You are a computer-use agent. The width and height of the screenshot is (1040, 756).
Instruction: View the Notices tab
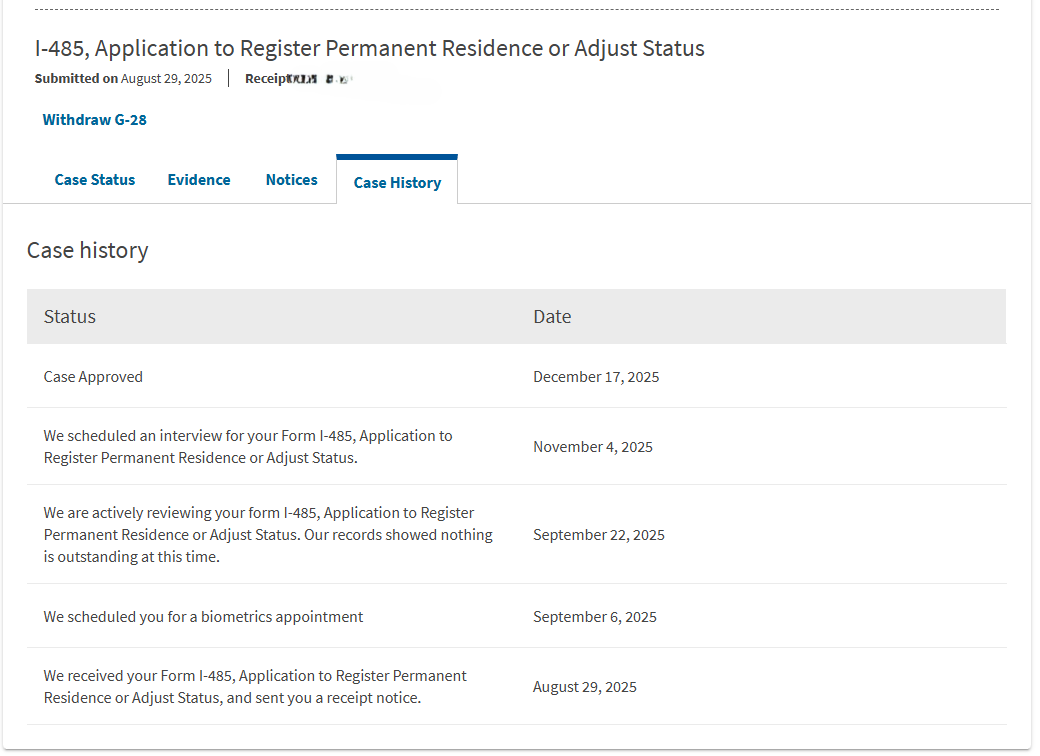291,180
